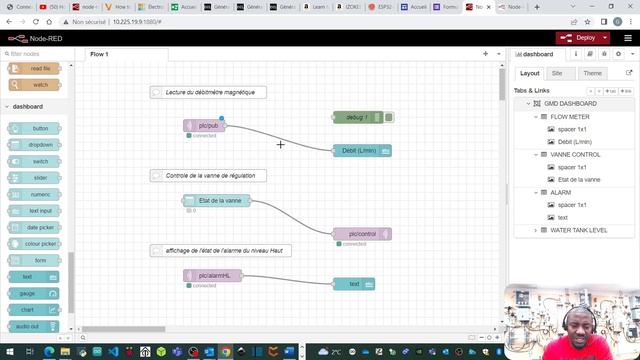Pick the date picker node in palette
Screen dimensions: 640x360
34,227
